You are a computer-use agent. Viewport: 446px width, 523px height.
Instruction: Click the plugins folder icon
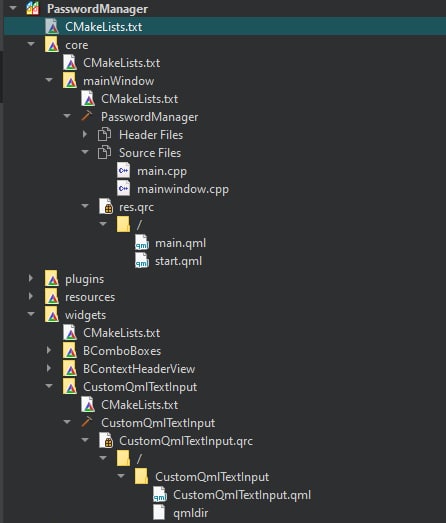click(52, 279)
